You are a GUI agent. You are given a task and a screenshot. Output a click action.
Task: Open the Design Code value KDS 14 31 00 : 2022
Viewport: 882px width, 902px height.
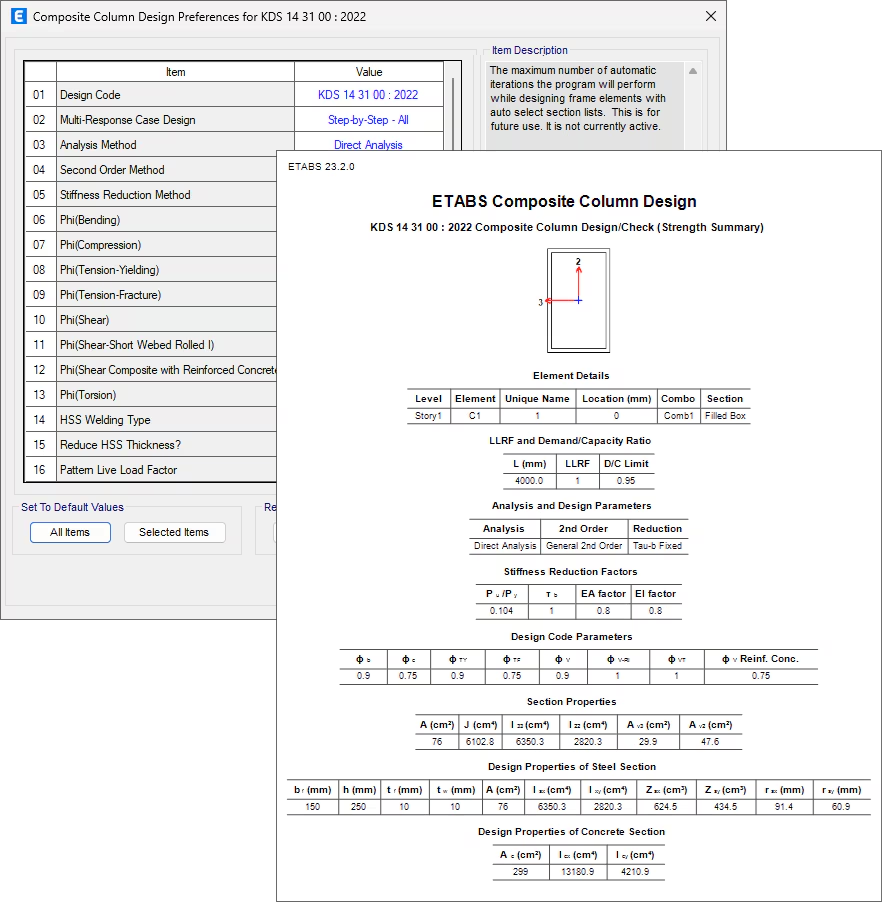368,95
